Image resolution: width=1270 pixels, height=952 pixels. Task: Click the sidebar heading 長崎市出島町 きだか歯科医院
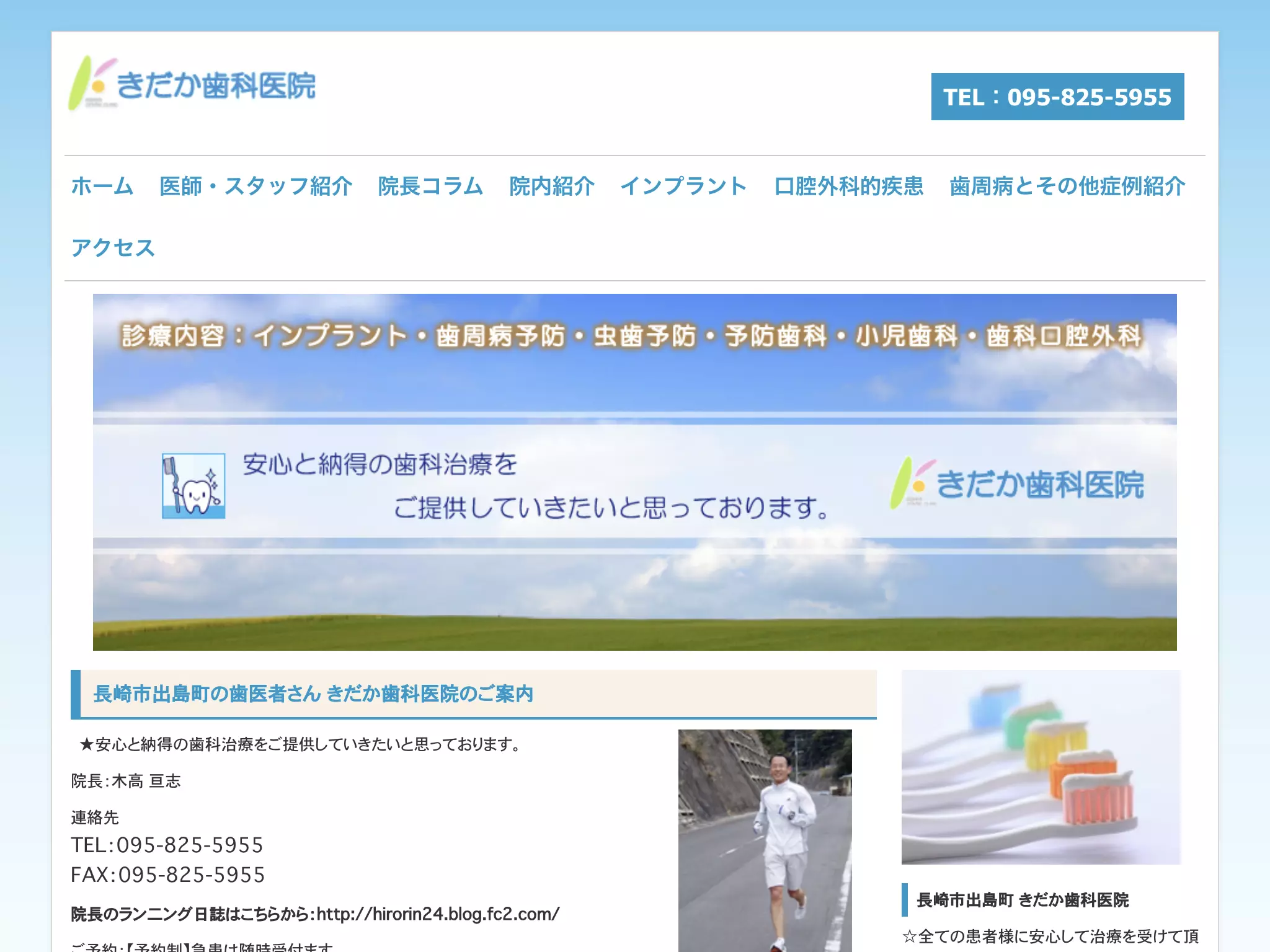click(1023, 900)
